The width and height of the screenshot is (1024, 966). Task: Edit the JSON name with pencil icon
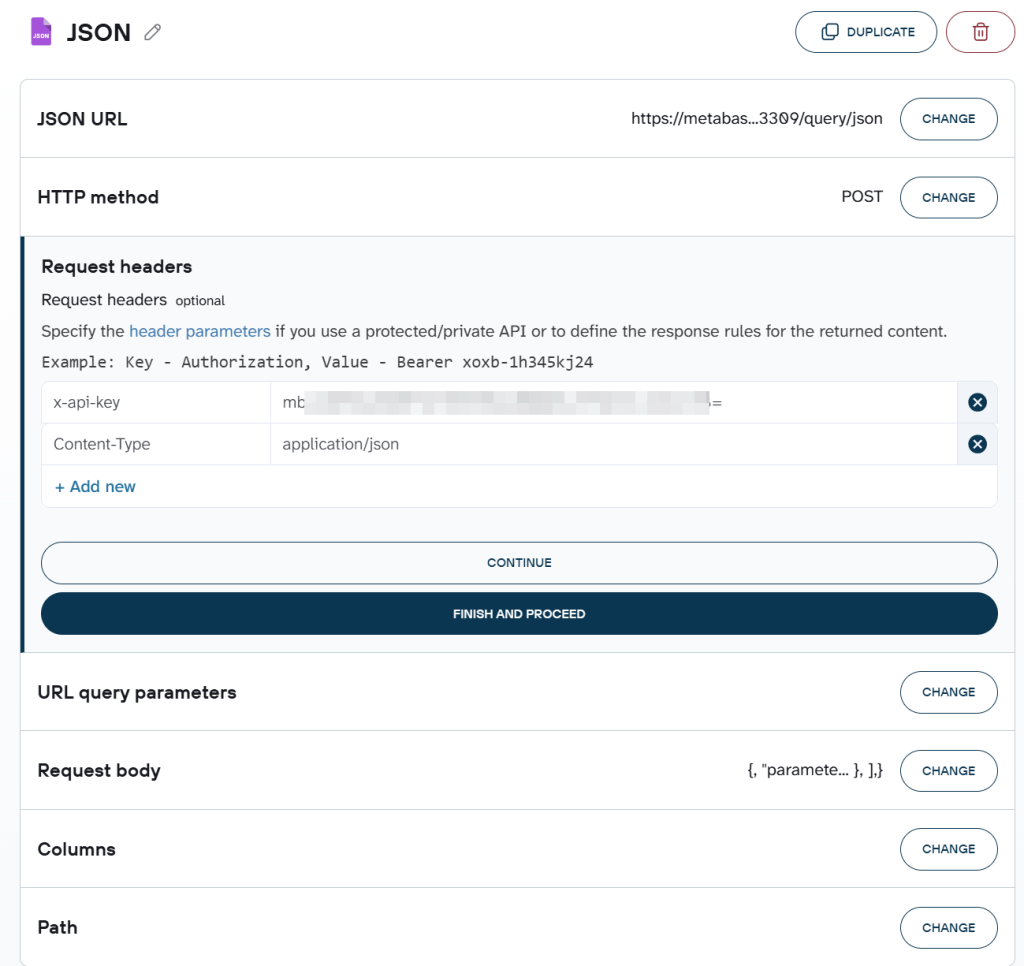153,32
